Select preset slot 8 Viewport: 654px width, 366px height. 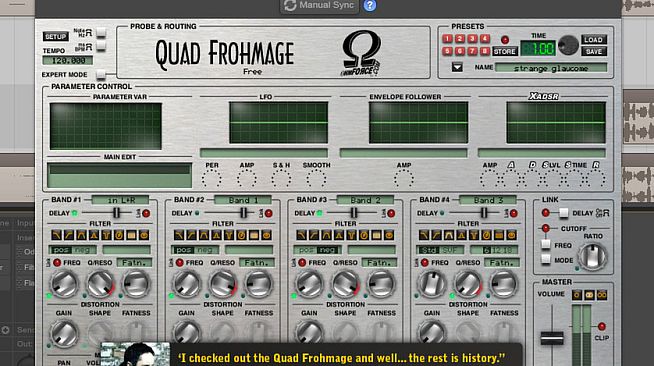pyautogui.click(x=485, y=51)
